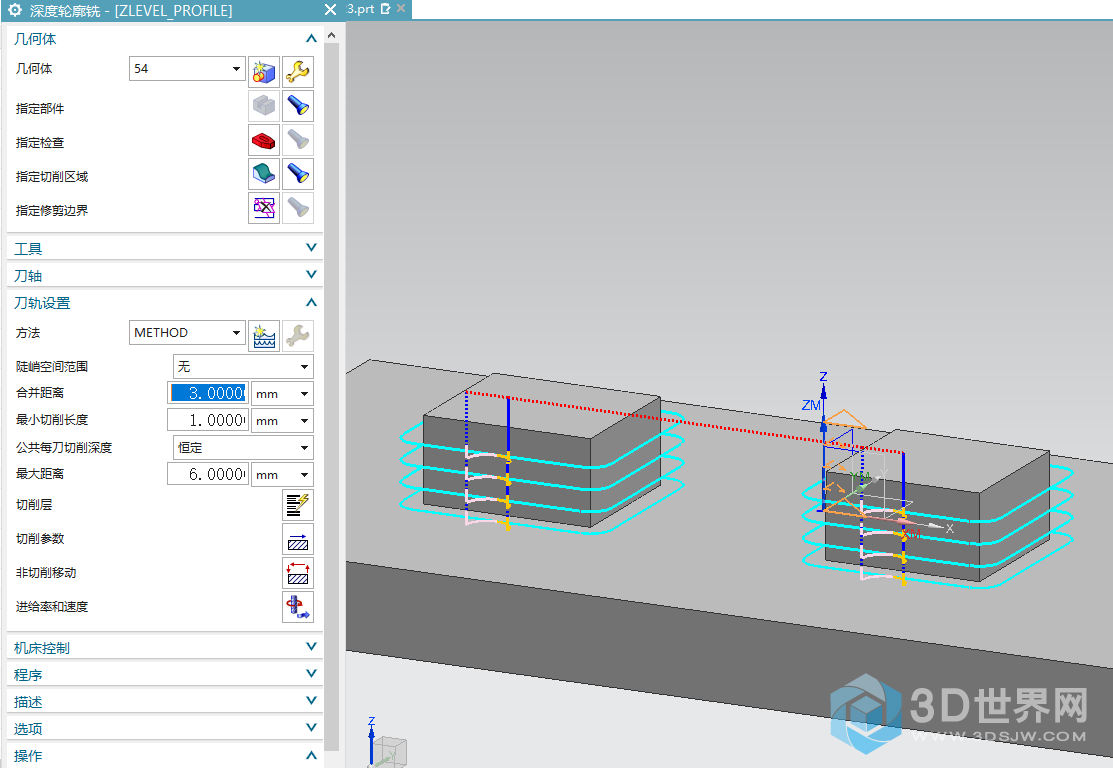Close the 深度轮廓铣 dialog with the X
The image size is (1113, 768).
[x=330, y=10]
